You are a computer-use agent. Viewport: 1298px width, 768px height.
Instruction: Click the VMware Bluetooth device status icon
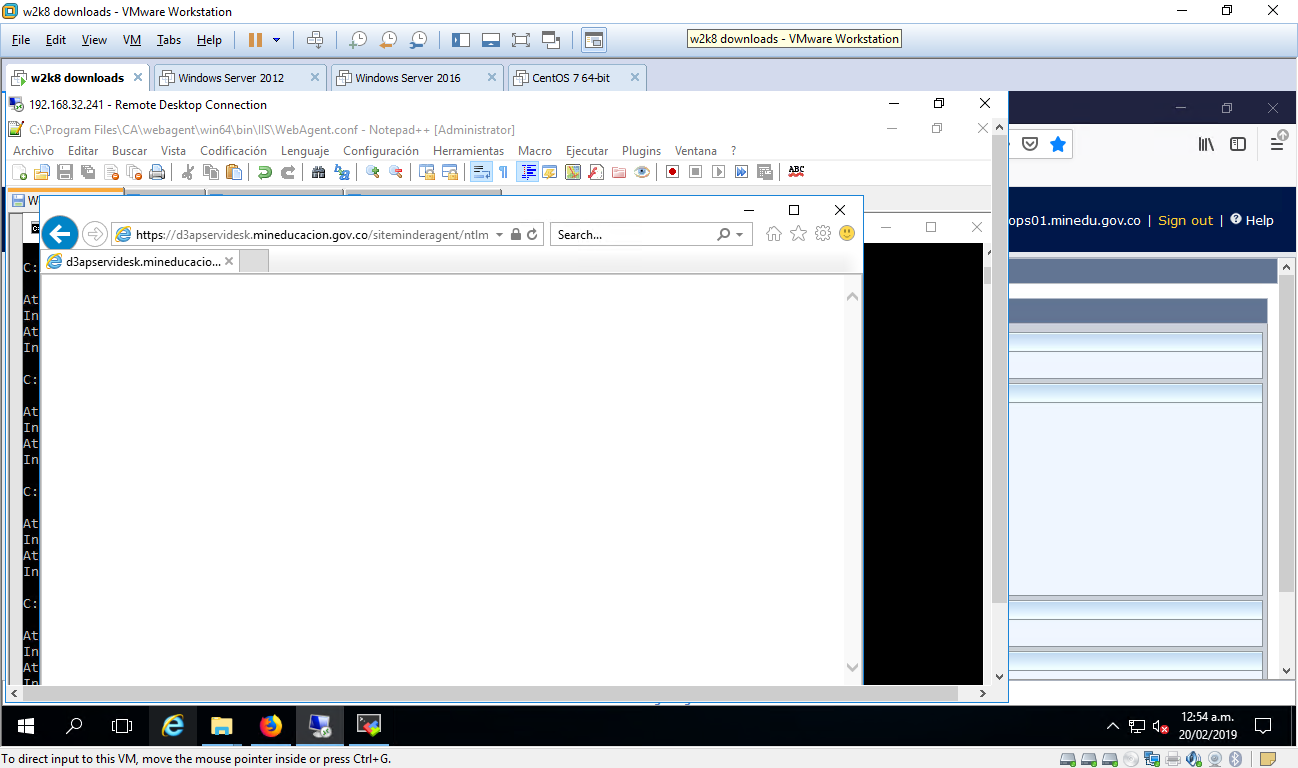1235,759
